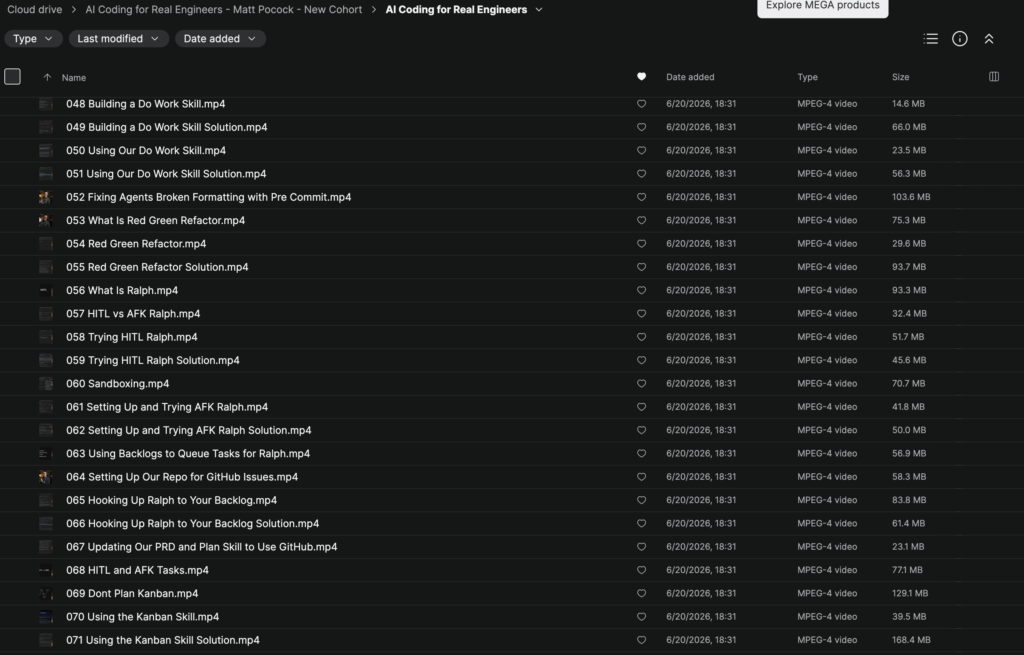1024x655 pixels.
Task: Click thumbnail of 053 What Is Red Green Refactor
Action: point(46,220)
